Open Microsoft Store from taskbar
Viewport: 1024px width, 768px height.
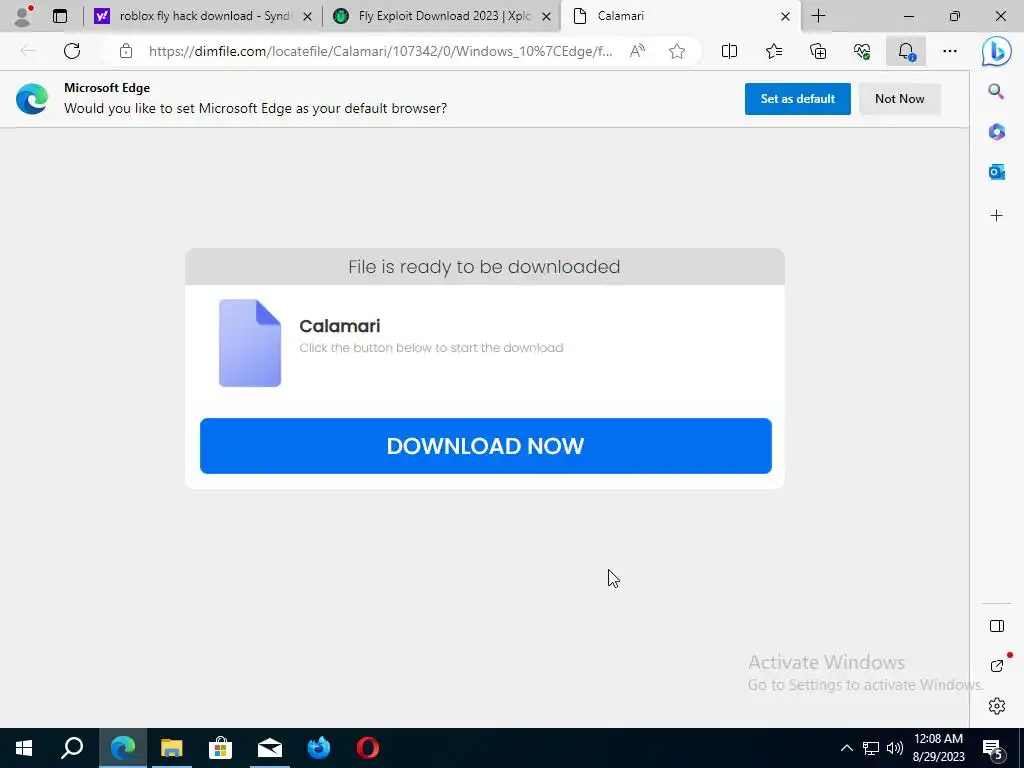pyautogui.click(x=221, y=748)
